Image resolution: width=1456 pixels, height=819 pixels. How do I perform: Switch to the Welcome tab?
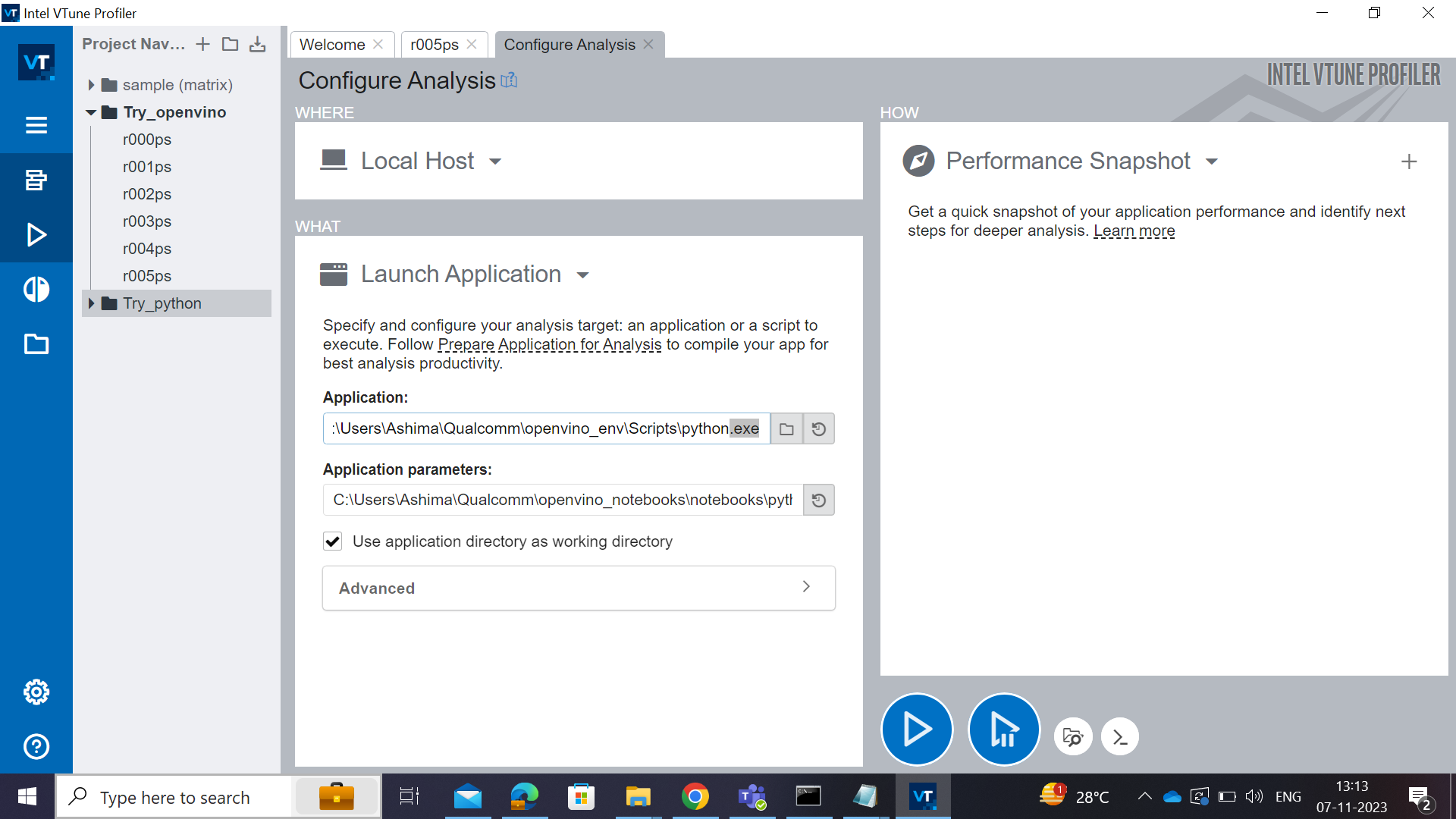coord(332,44)
